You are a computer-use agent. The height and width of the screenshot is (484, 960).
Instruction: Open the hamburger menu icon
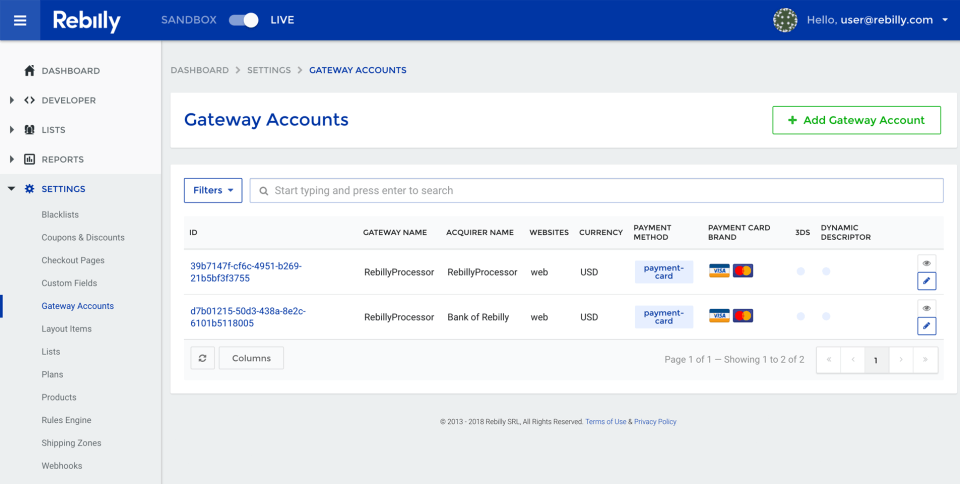tap(20, 20)
